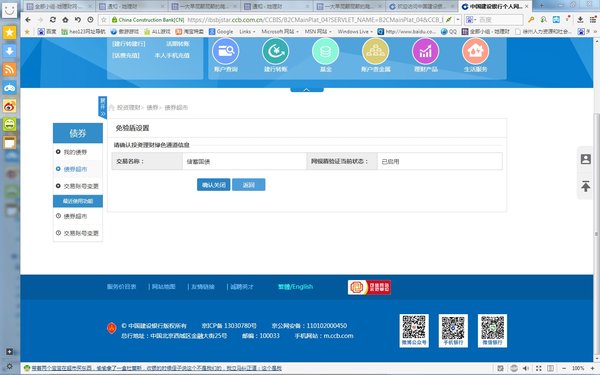This screenshot has width=600, height=375.
Task: Click the sound speaker icon in status bar
Action: 526,368
